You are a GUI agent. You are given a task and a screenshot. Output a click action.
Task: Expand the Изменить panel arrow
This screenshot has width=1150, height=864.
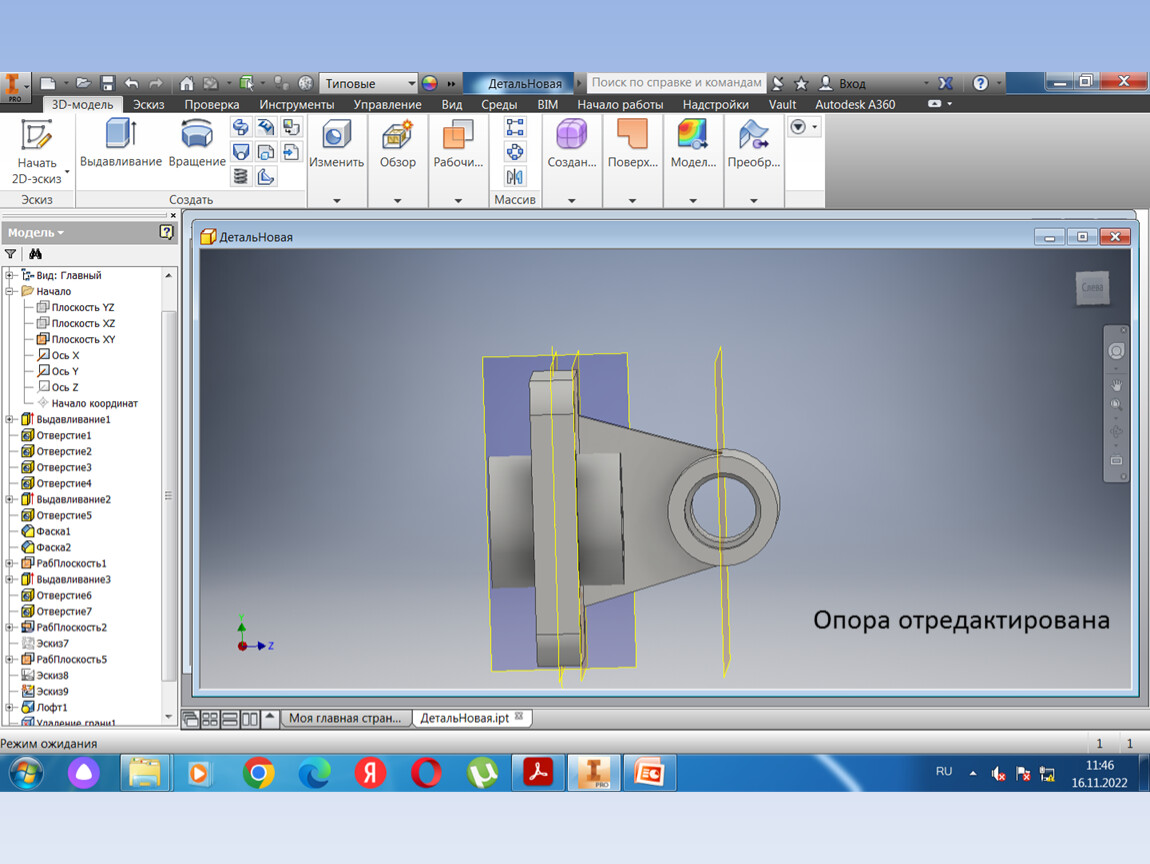[x=337, y=200]
